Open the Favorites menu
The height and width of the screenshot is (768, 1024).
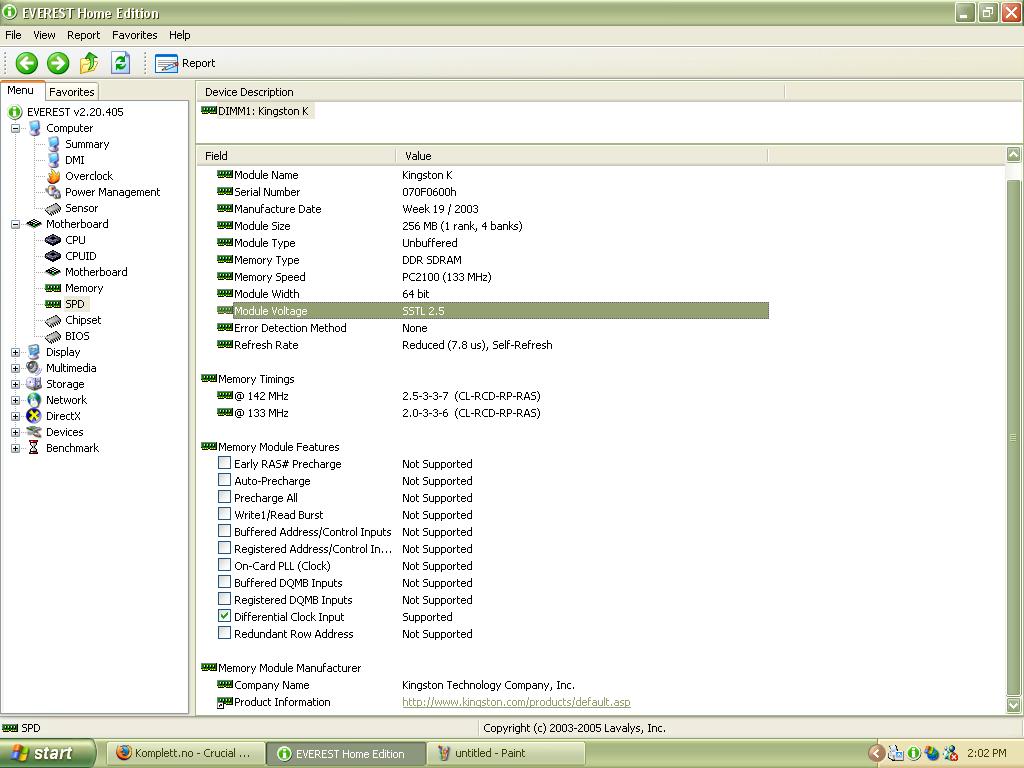[x=135, y=35]
